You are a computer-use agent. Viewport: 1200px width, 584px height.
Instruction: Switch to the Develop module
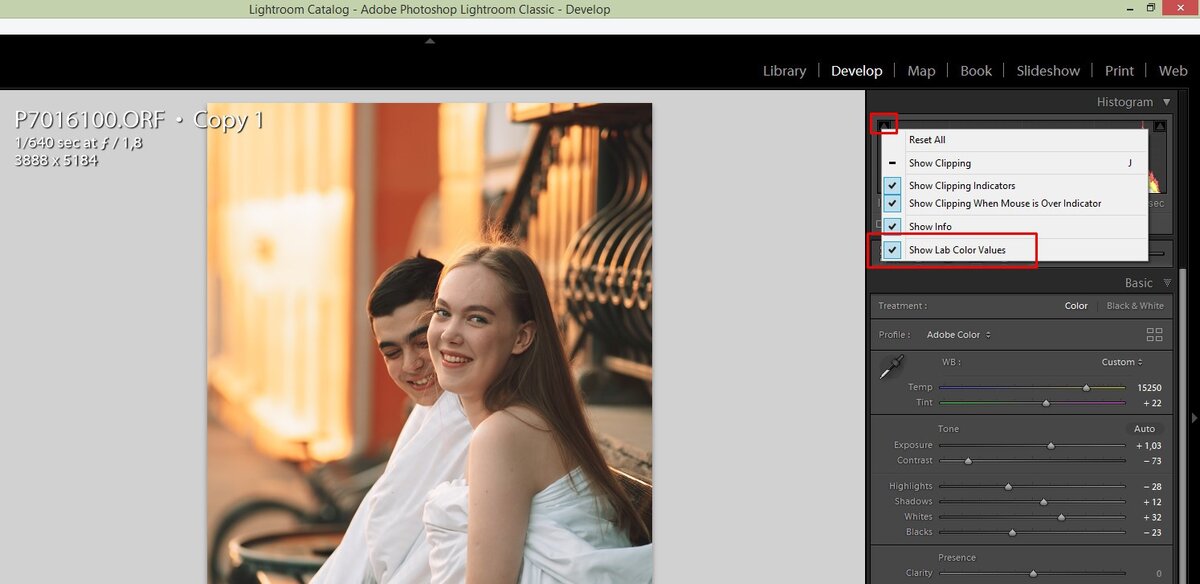[856, 71]
